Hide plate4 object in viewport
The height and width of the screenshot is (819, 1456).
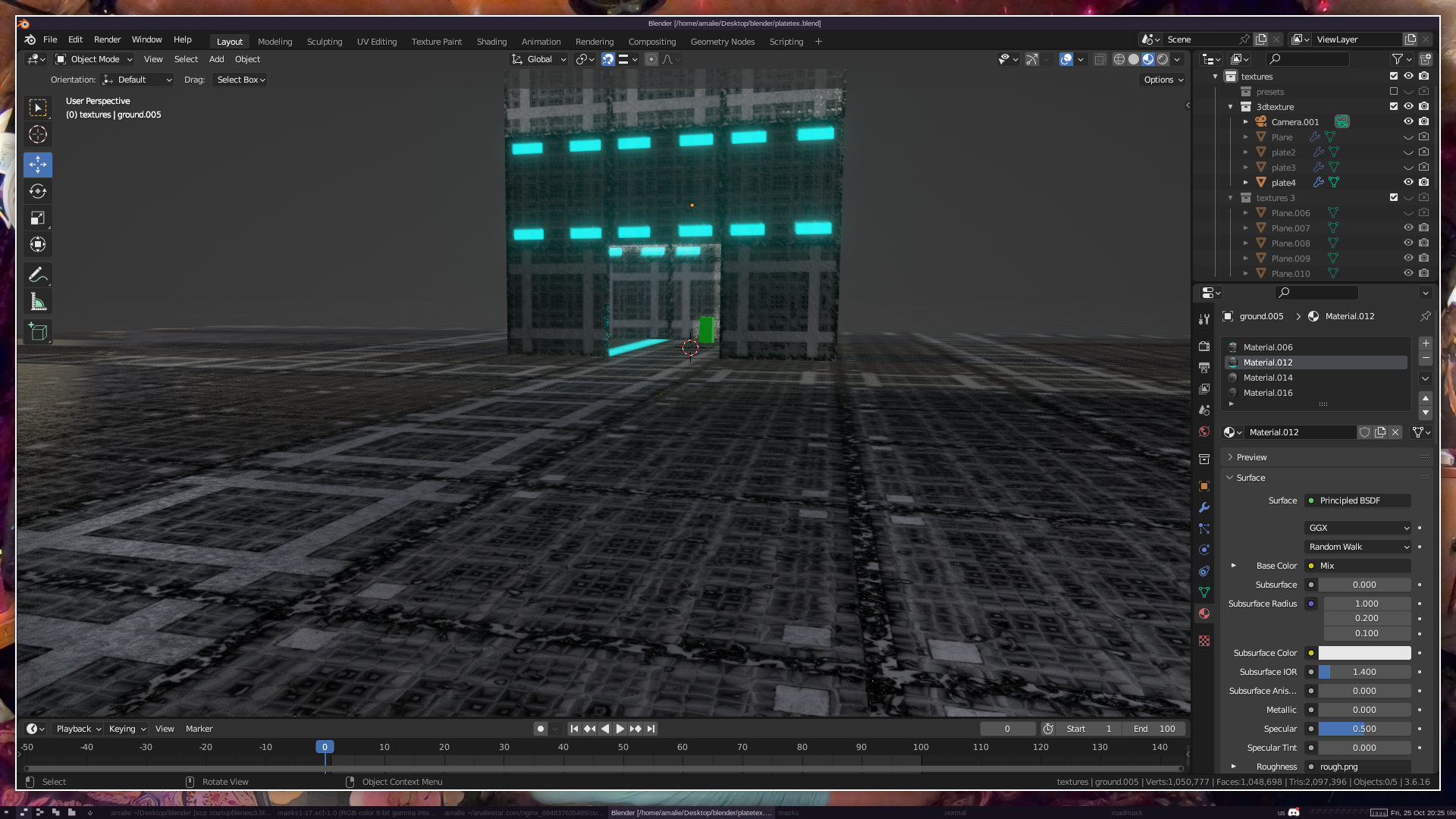1408,182
